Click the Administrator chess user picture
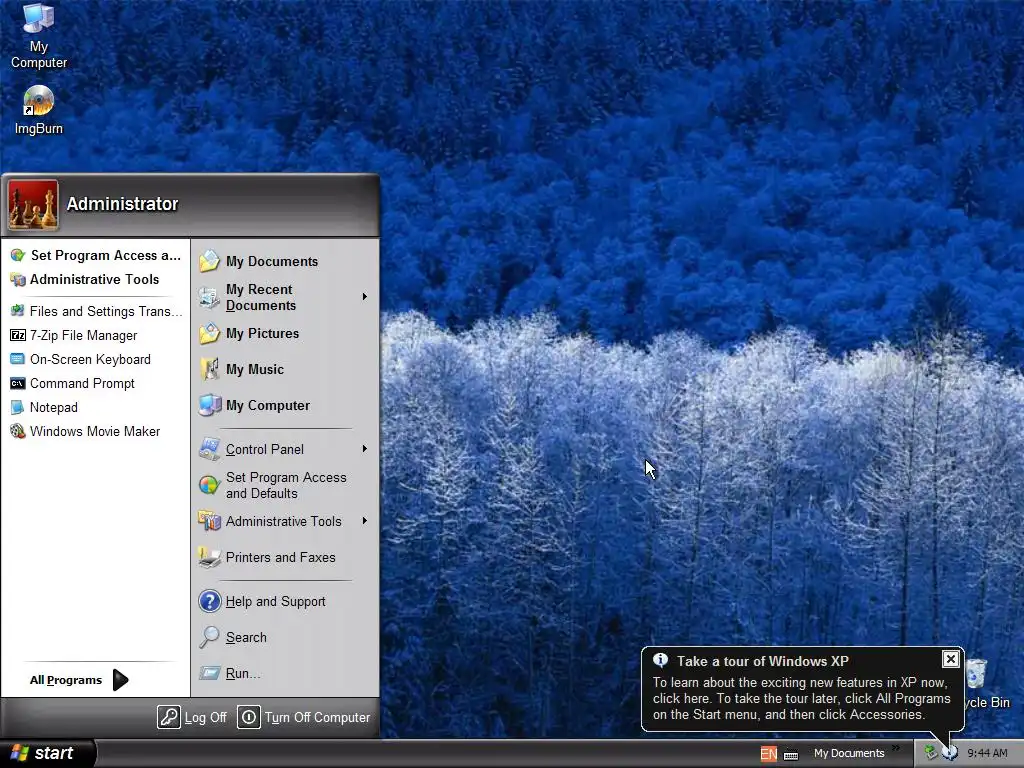 (x=33, y=205)
